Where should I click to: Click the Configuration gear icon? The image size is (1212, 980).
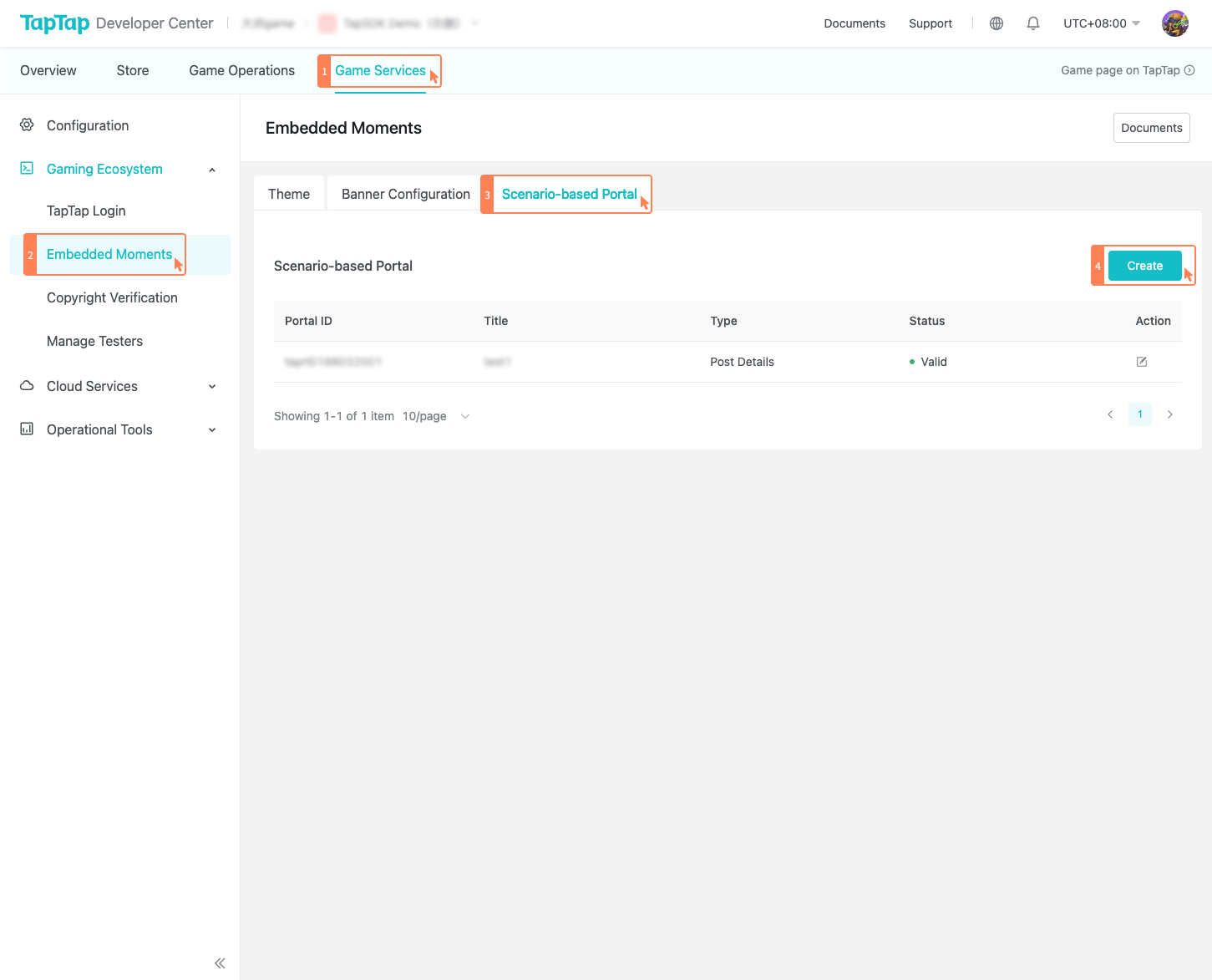click(x=27, y=125)
